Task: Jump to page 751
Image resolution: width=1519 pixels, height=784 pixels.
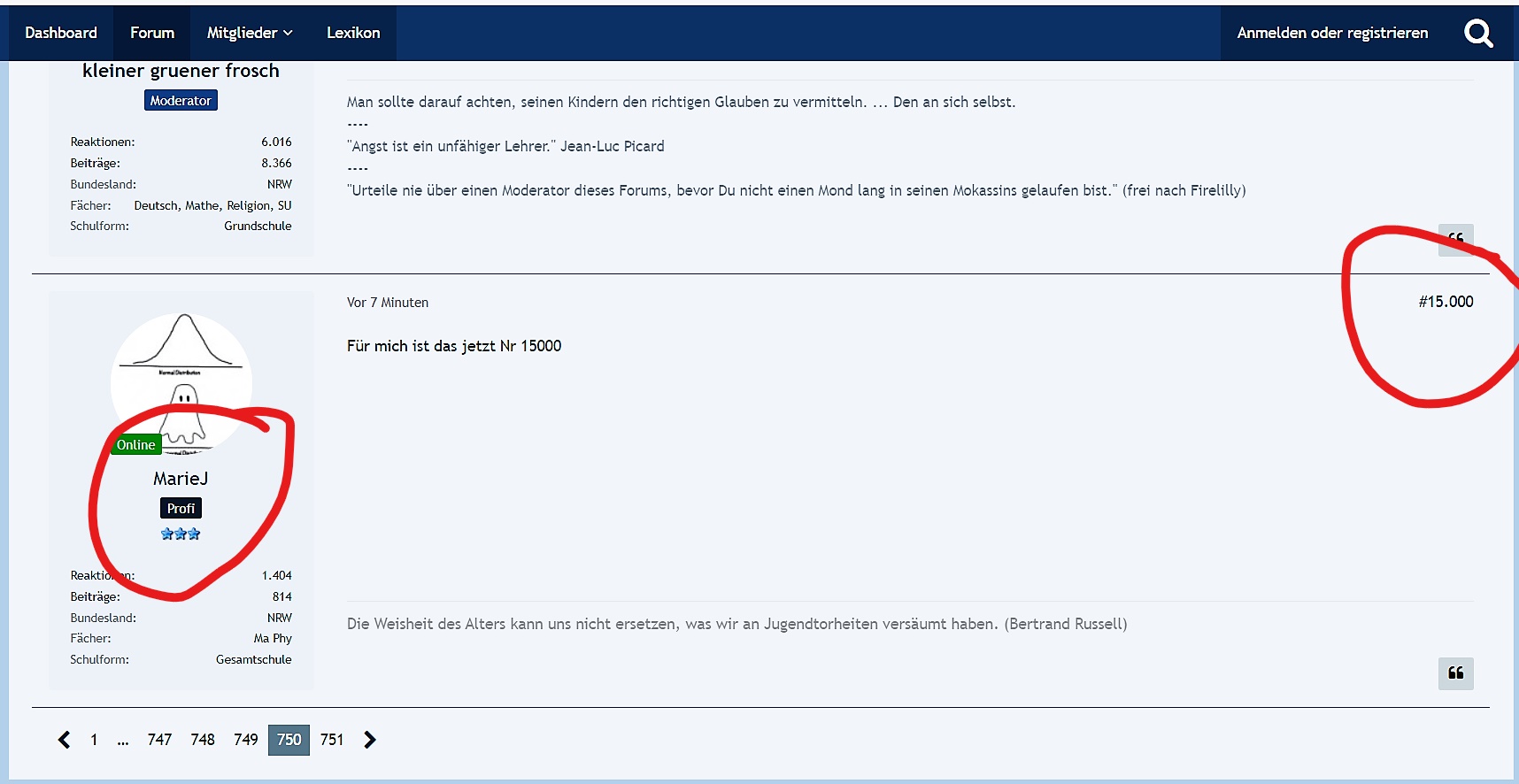Action: point(332,740)
